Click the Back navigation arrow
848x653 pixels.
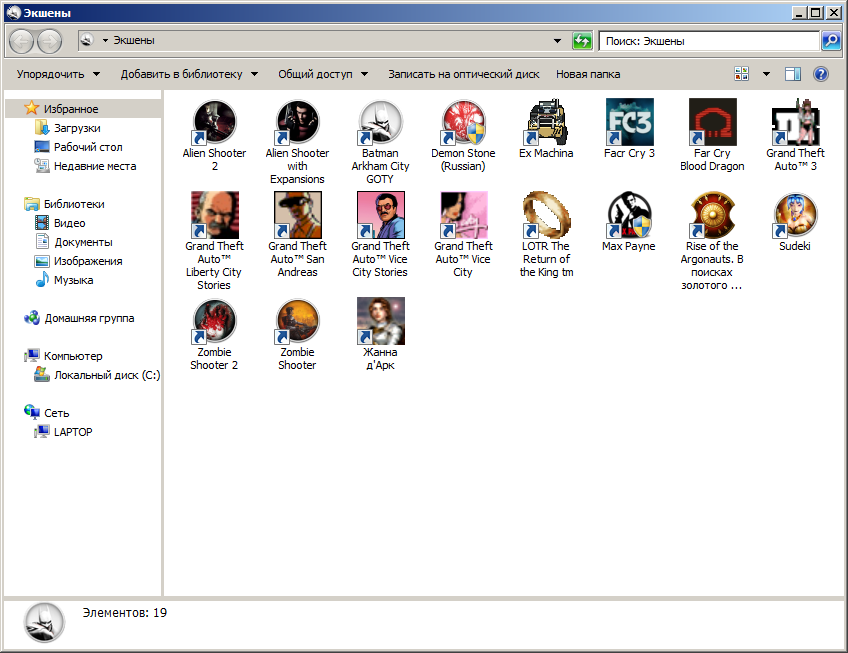point(22,41)
